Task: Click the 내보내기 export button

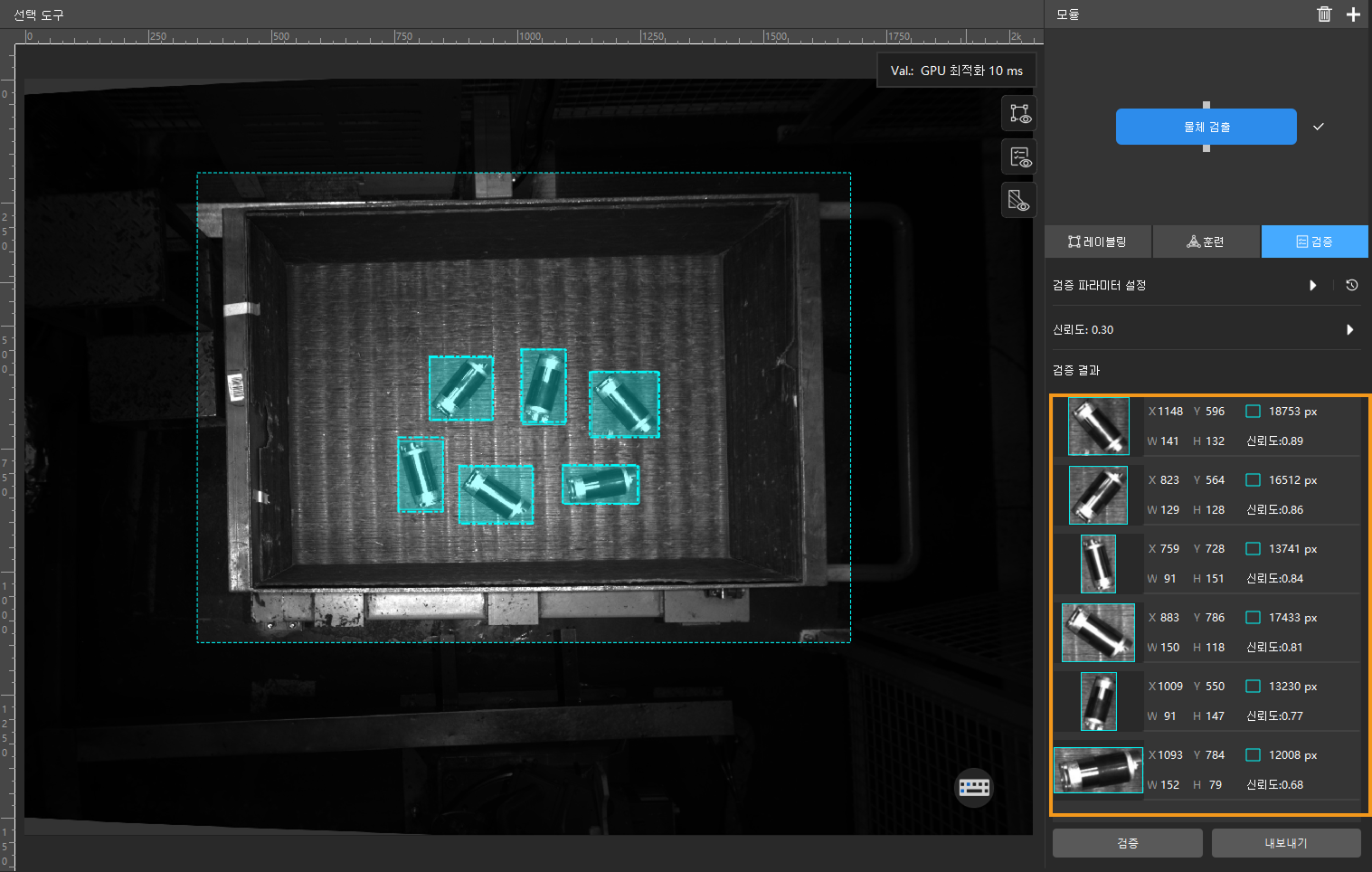Action: point(1285,843)
